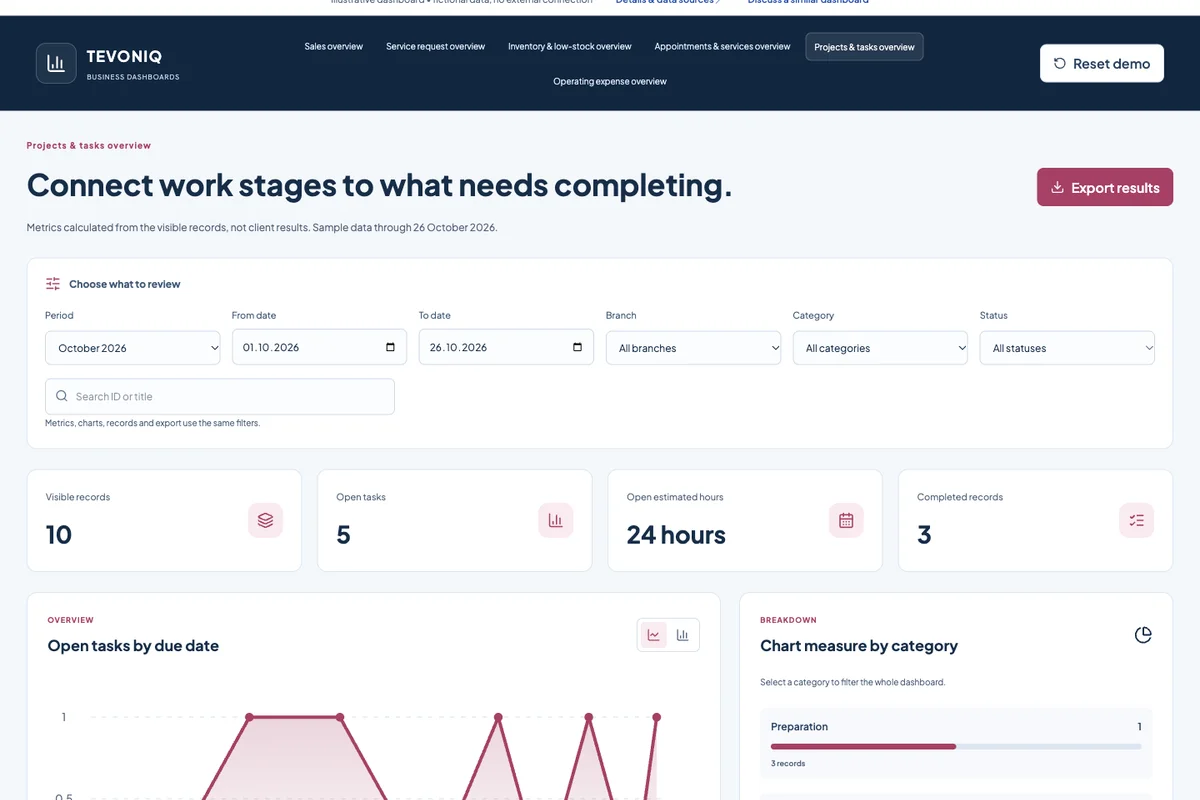Image resolution: width=1200 pixels, height=800 pixels.
Task: Click the Connect work stages page heading
Action: [x=379, y=185]
